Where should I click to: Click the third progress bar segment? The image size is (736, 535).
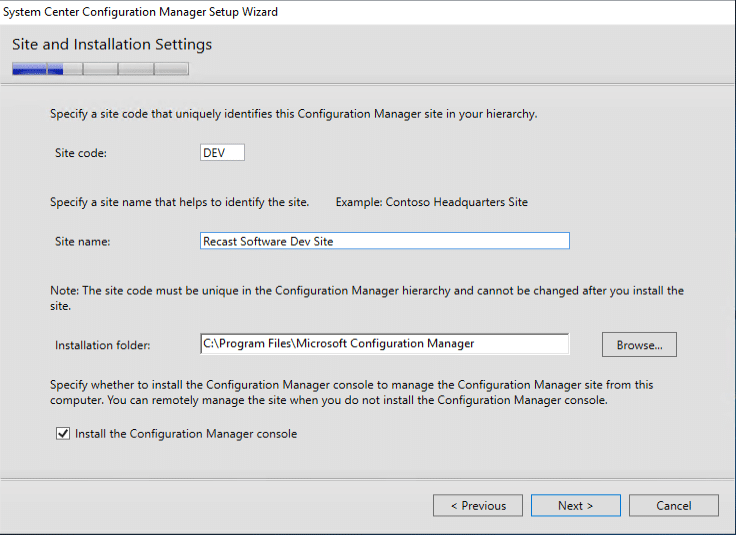click(100, 69)
